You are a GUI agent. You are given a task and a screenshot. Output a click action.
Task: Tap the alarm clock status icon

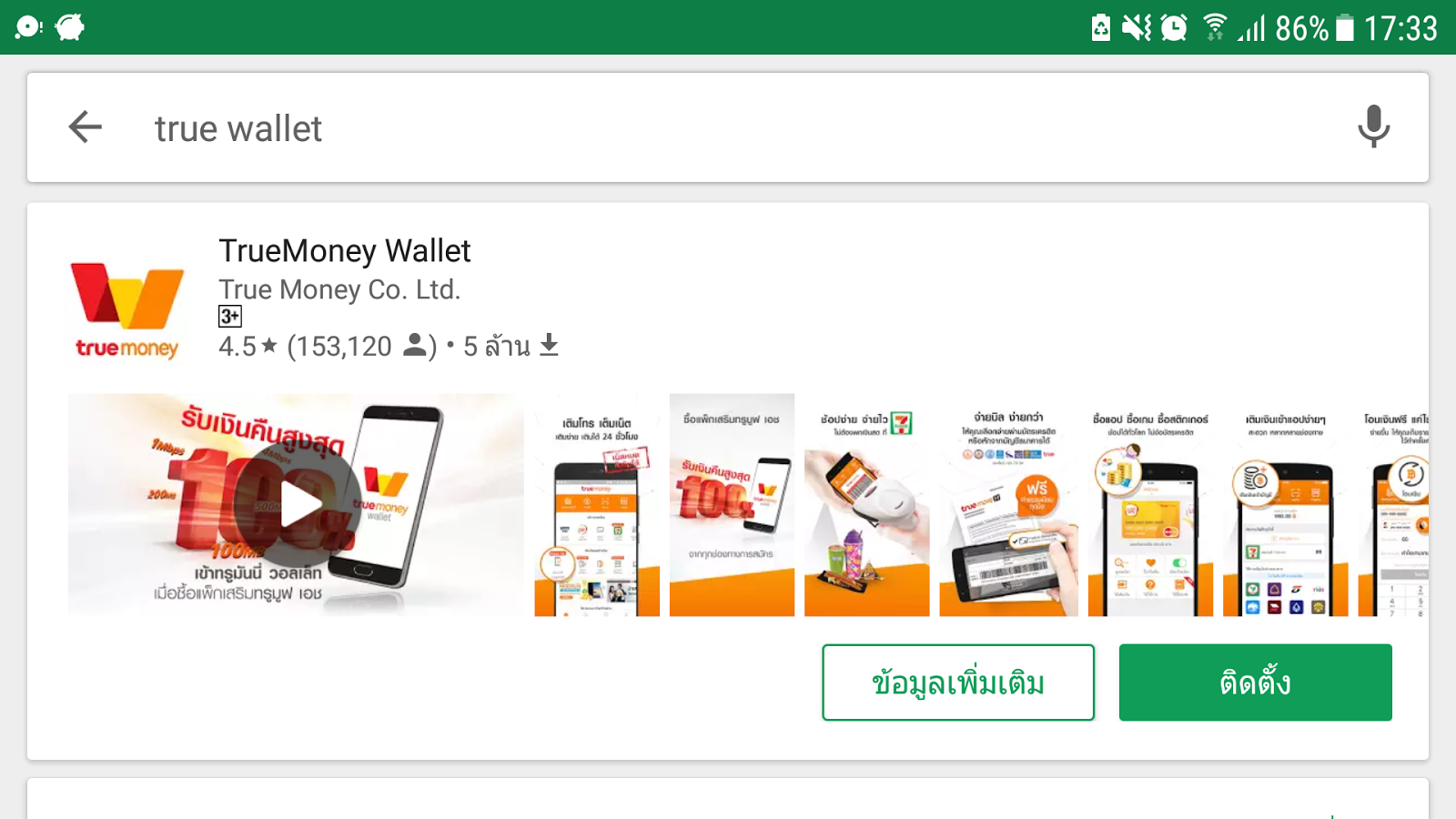[1174, 27]
